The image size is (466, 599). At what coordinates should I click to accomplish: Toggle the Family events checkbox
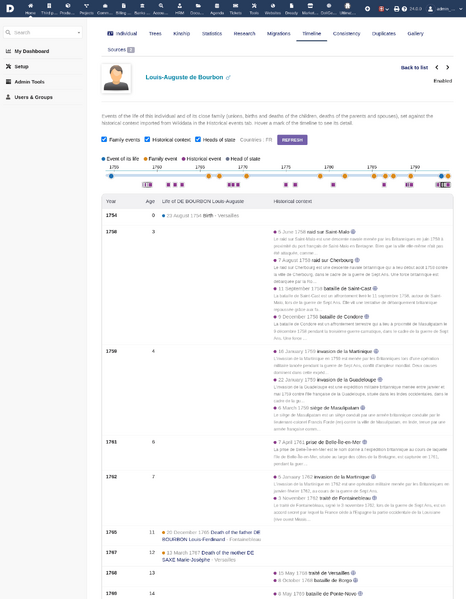coord(104,139)
